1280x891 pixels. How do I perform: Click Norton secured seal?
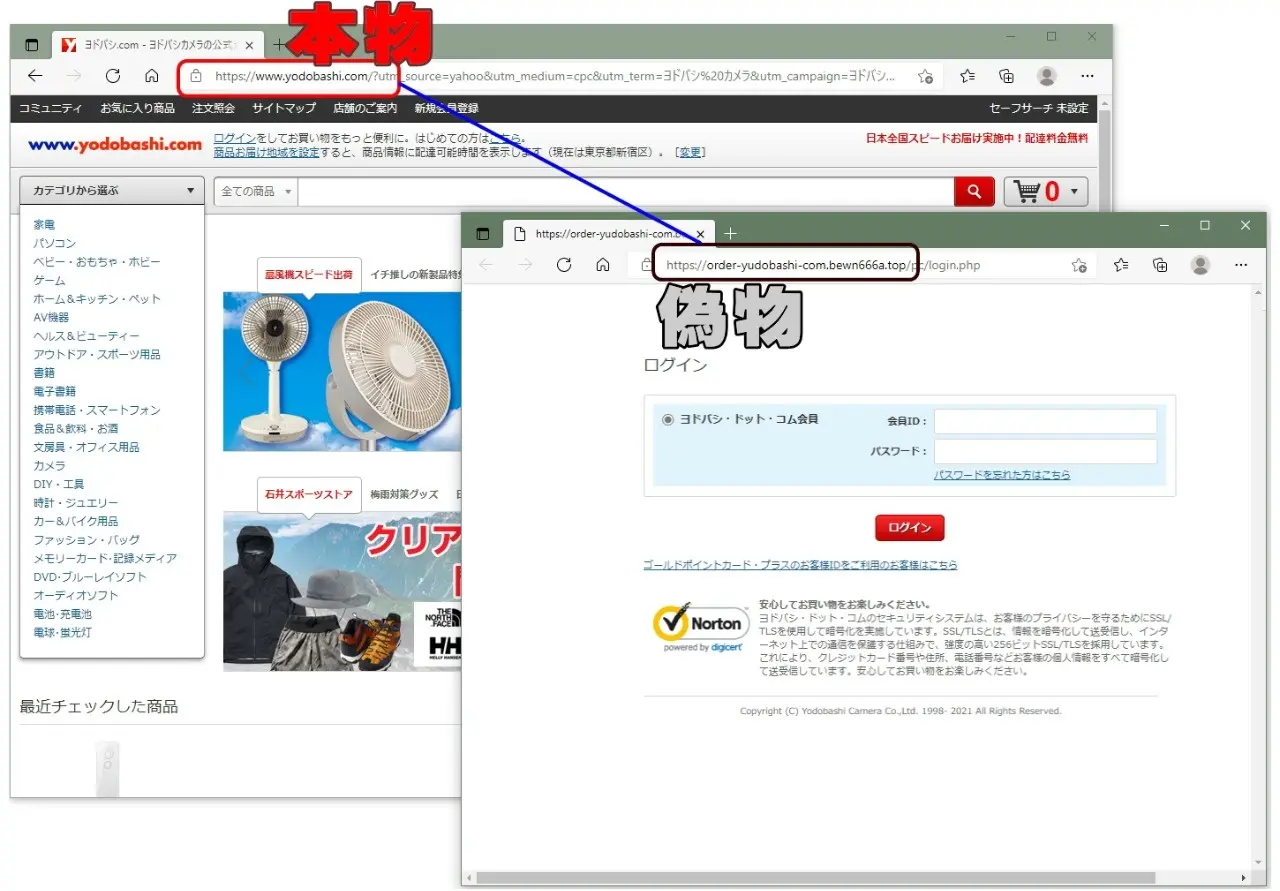699,629
